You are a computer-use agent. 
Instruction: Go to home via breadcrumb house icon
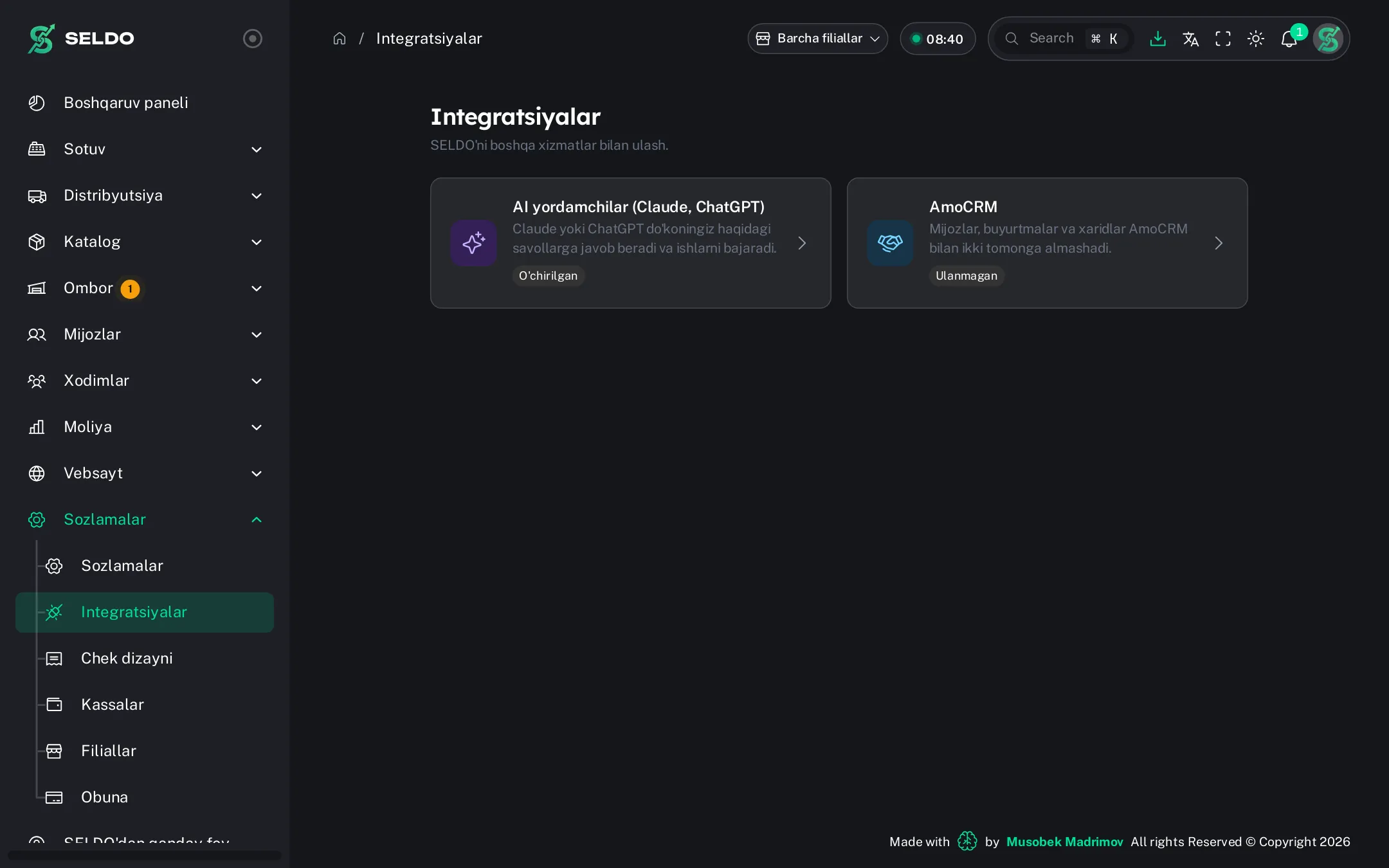tap(340, 39)
